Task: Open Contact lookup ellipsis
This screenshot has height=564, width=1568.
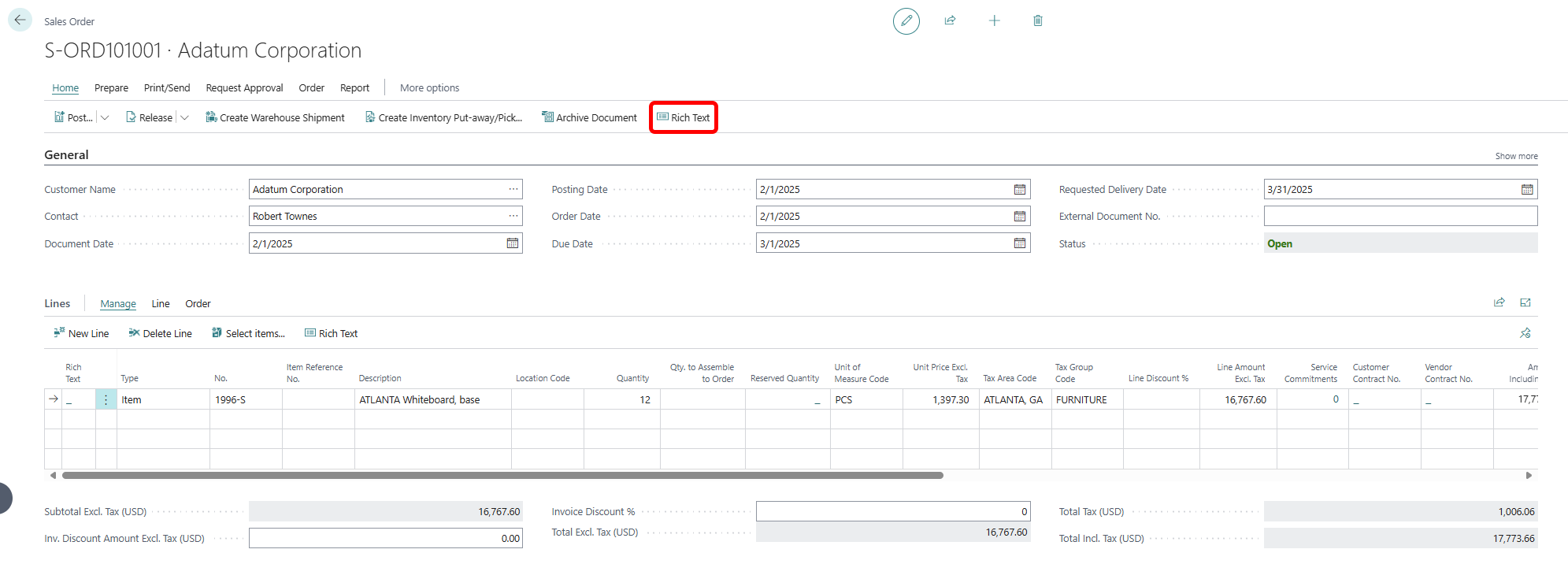Action: pyautogui.click(x=513, y=216)
